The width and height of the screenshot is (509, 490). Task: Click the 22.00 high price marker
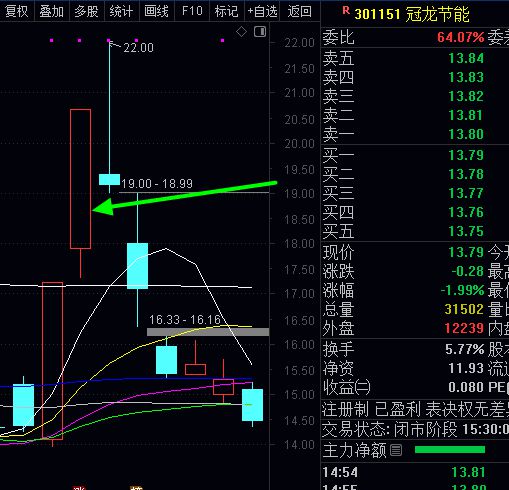coord(138,48)
